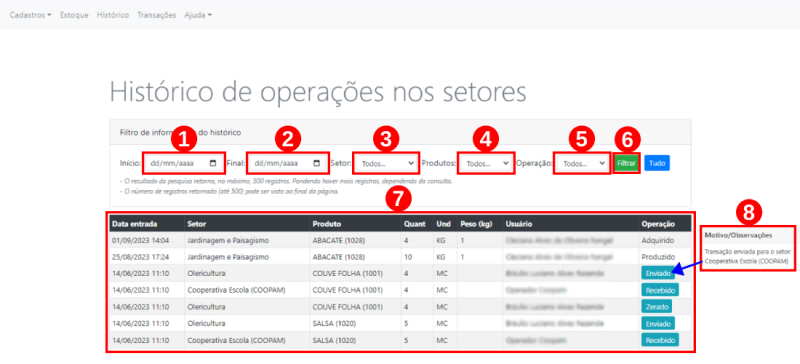Expand the Ajuda navigation menu
This screenshot has height=364, width=800.
[198, 15]
